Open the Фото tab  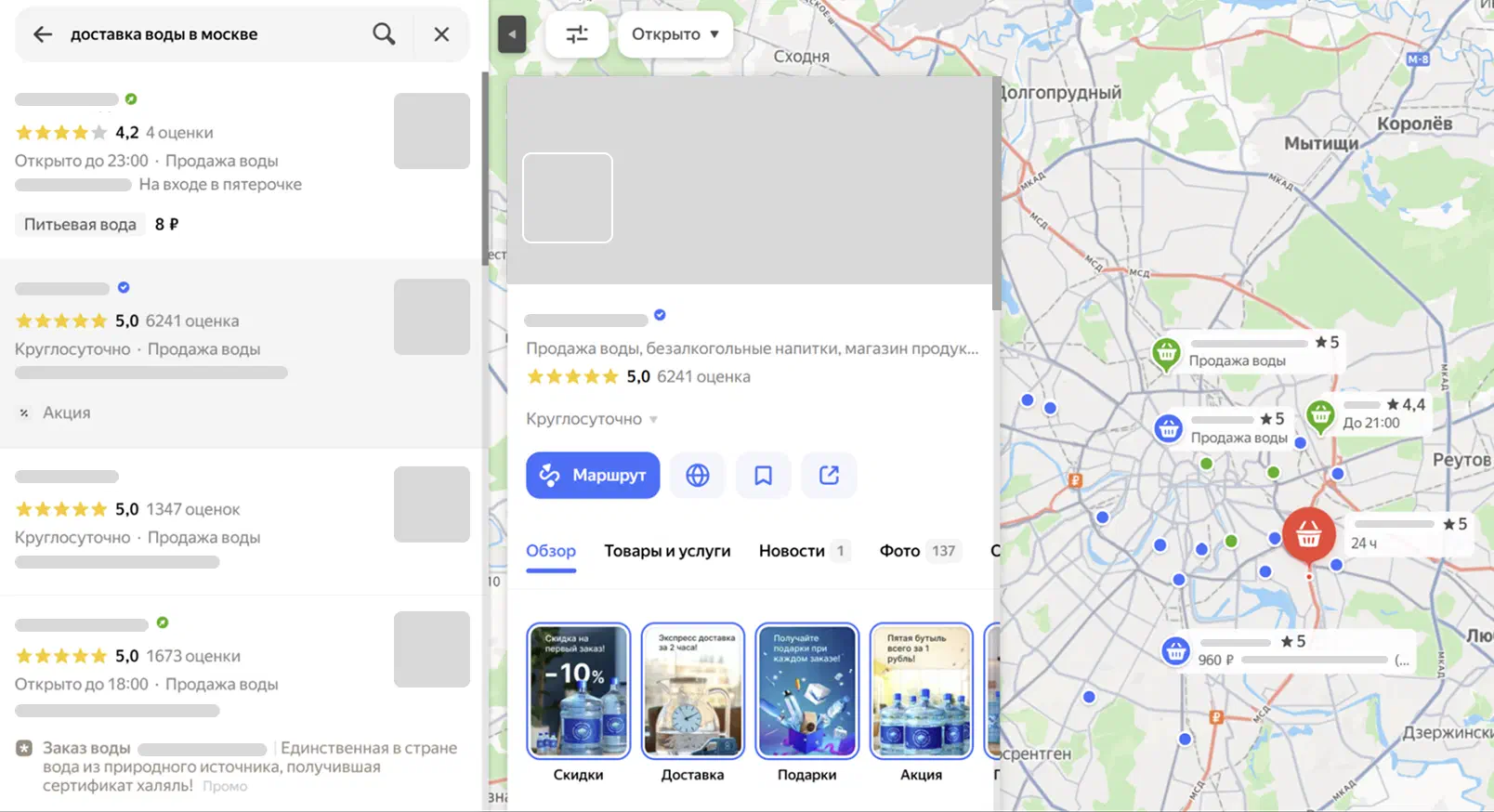pyautogui.click(x=920, y=551)
